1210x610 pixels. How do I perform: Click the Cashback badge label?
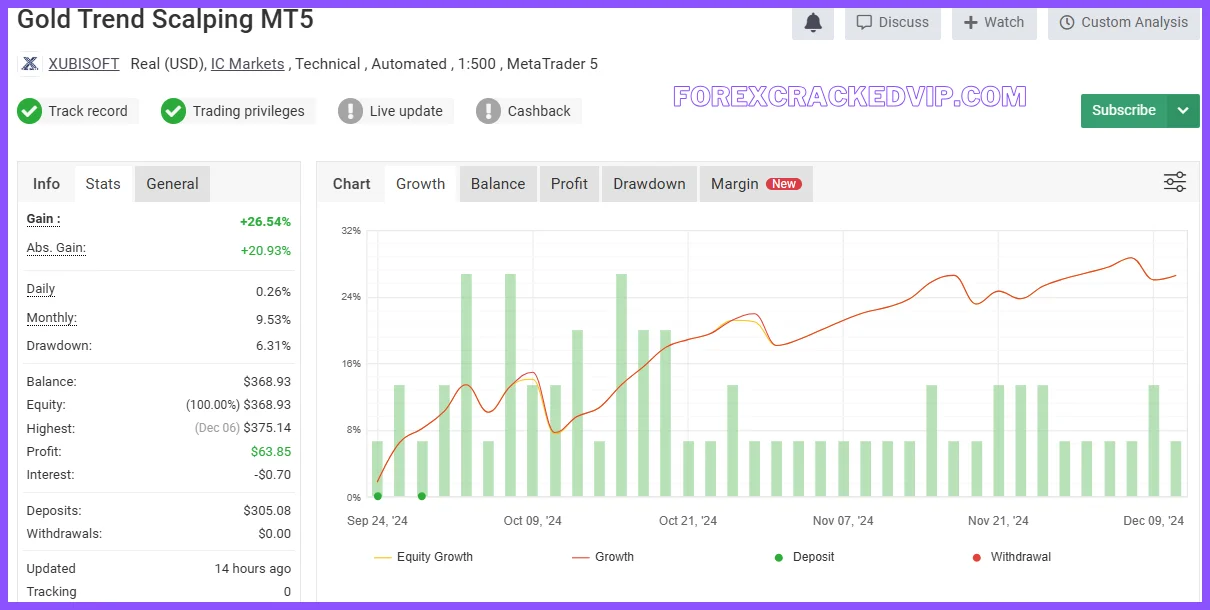pyautogui.click(x=539, y=111)
